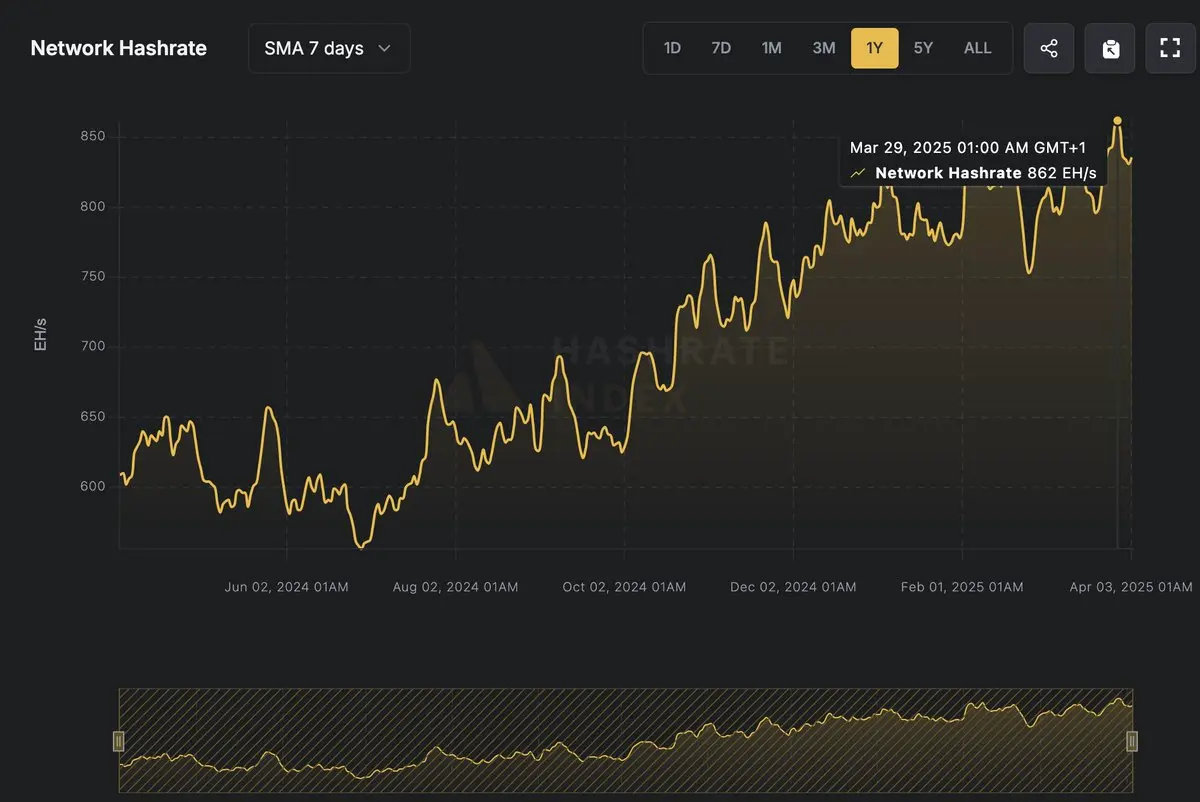This screenshot has width=1200, height=802.
Task: Click the Apr 03, 2025 01AM axis label
Action: (x=1131, y=587)
